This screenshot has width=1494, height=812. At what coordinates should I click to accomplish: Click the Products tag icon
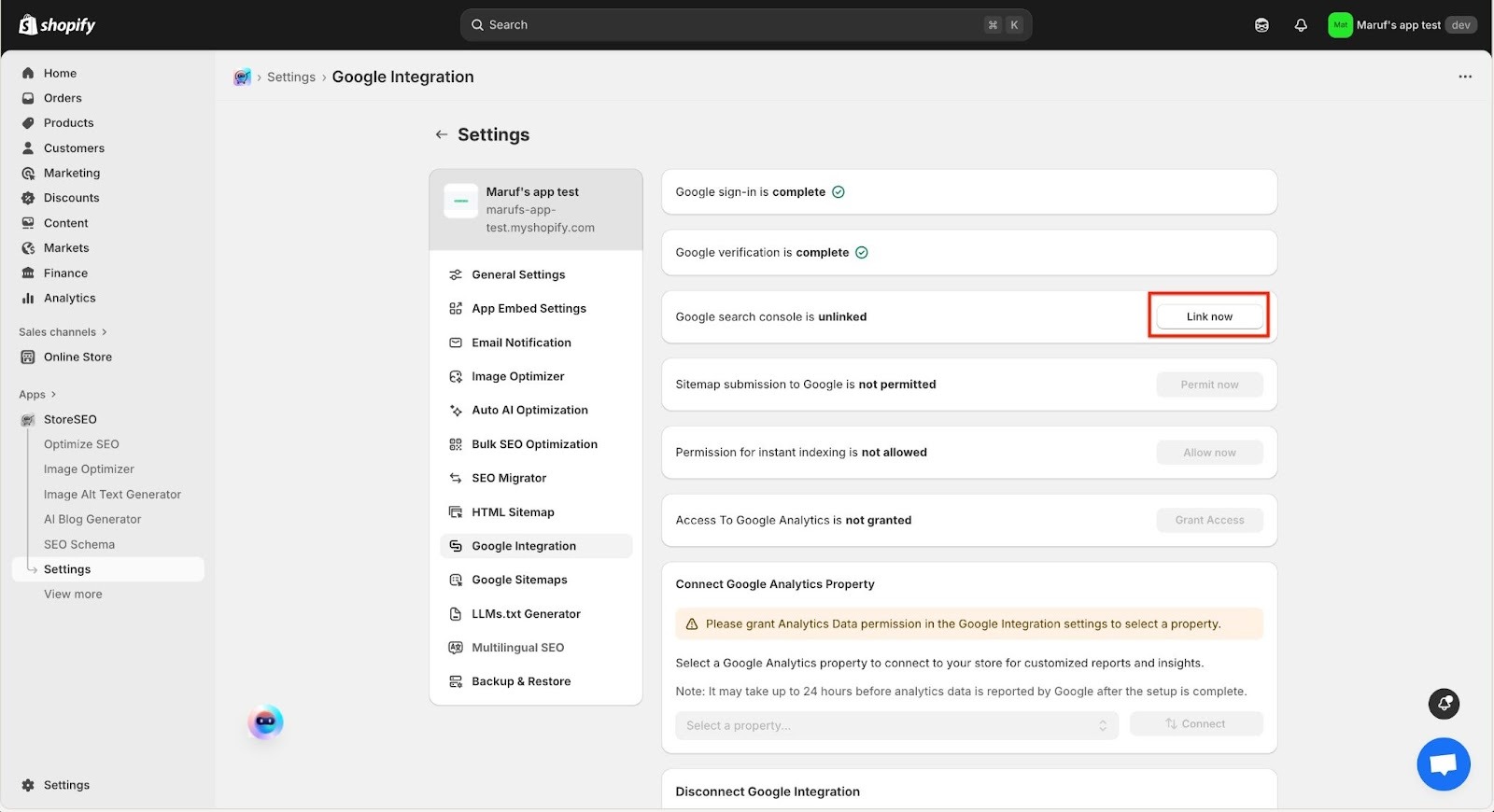coord(28,123)
